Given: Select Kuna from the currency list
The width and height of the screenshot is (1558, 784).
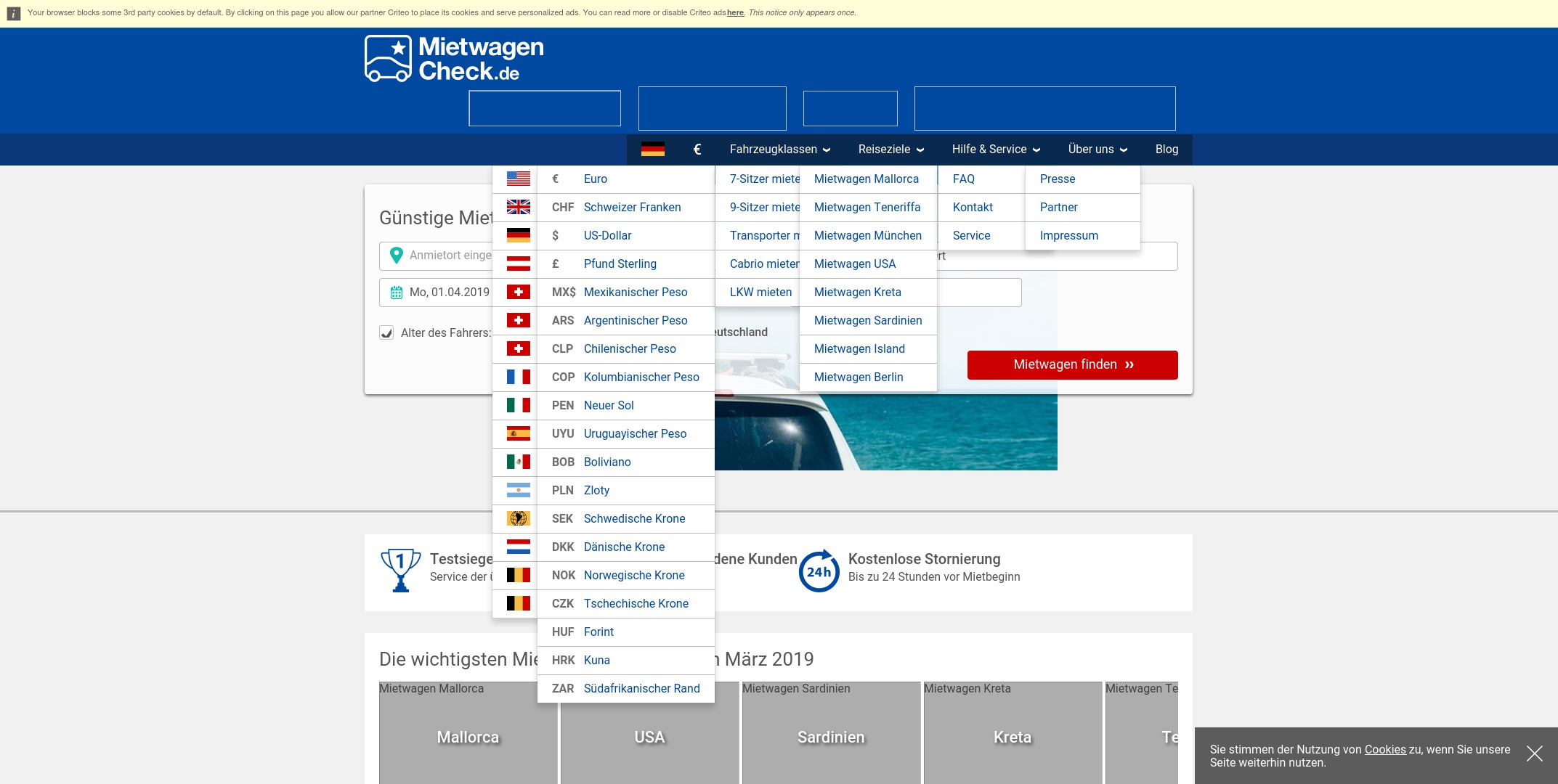Looking at the screenshot, I should (625, 660).
